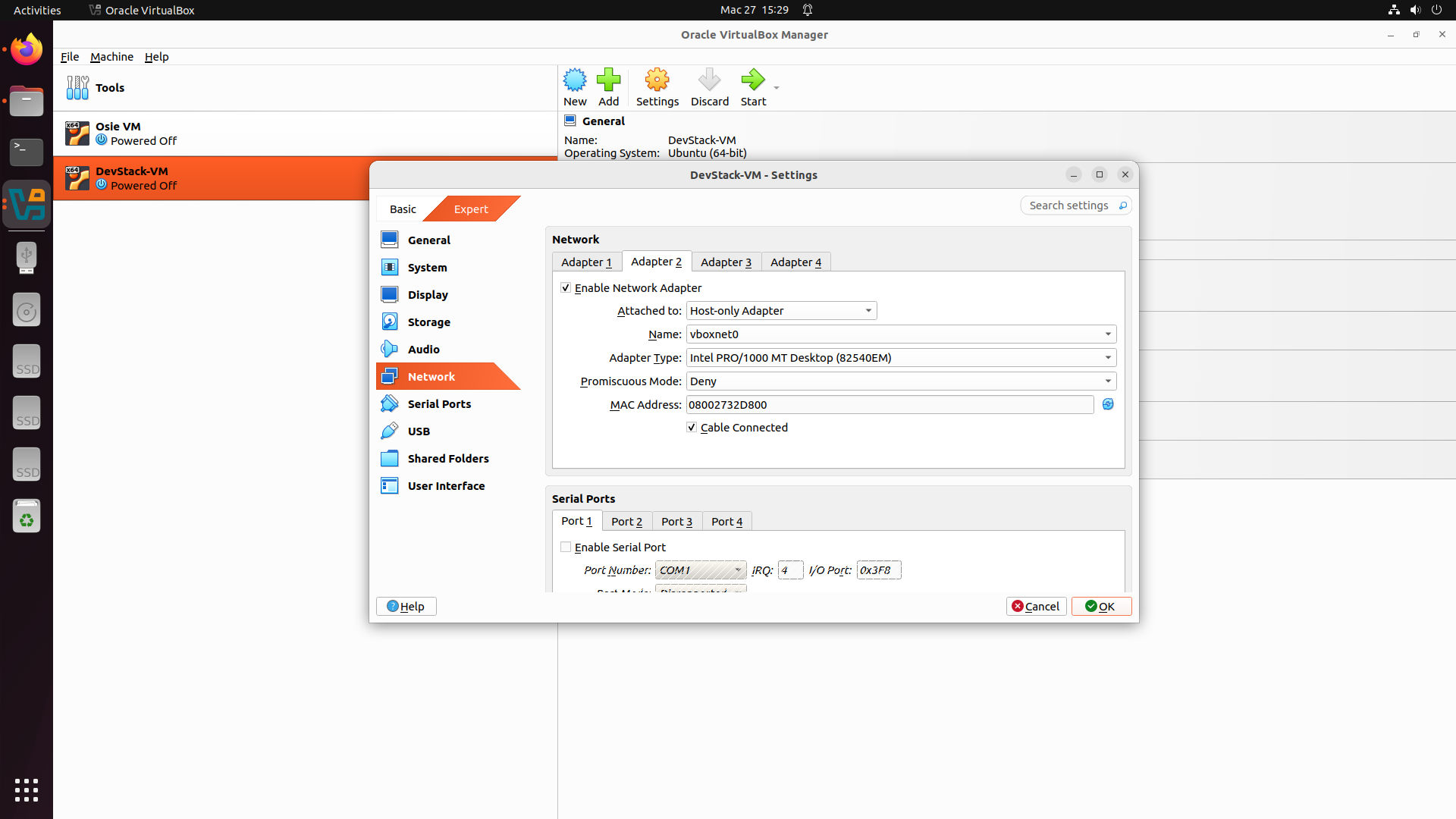Open Activities overview

coord(37,10)
